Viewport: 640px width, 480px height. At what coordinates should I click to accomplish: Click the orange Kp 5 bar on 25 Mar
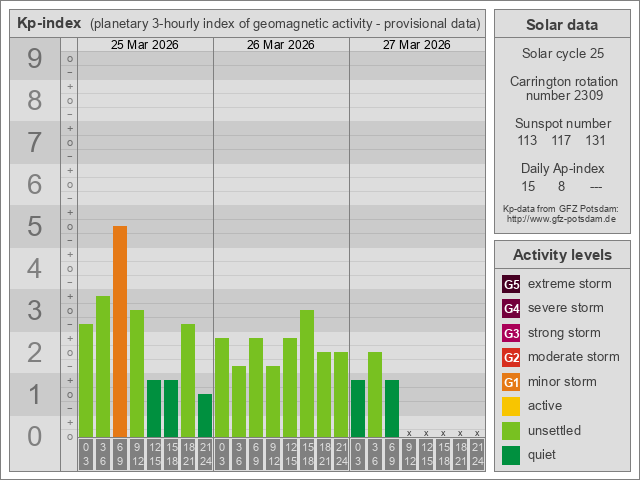coord(120,330)
